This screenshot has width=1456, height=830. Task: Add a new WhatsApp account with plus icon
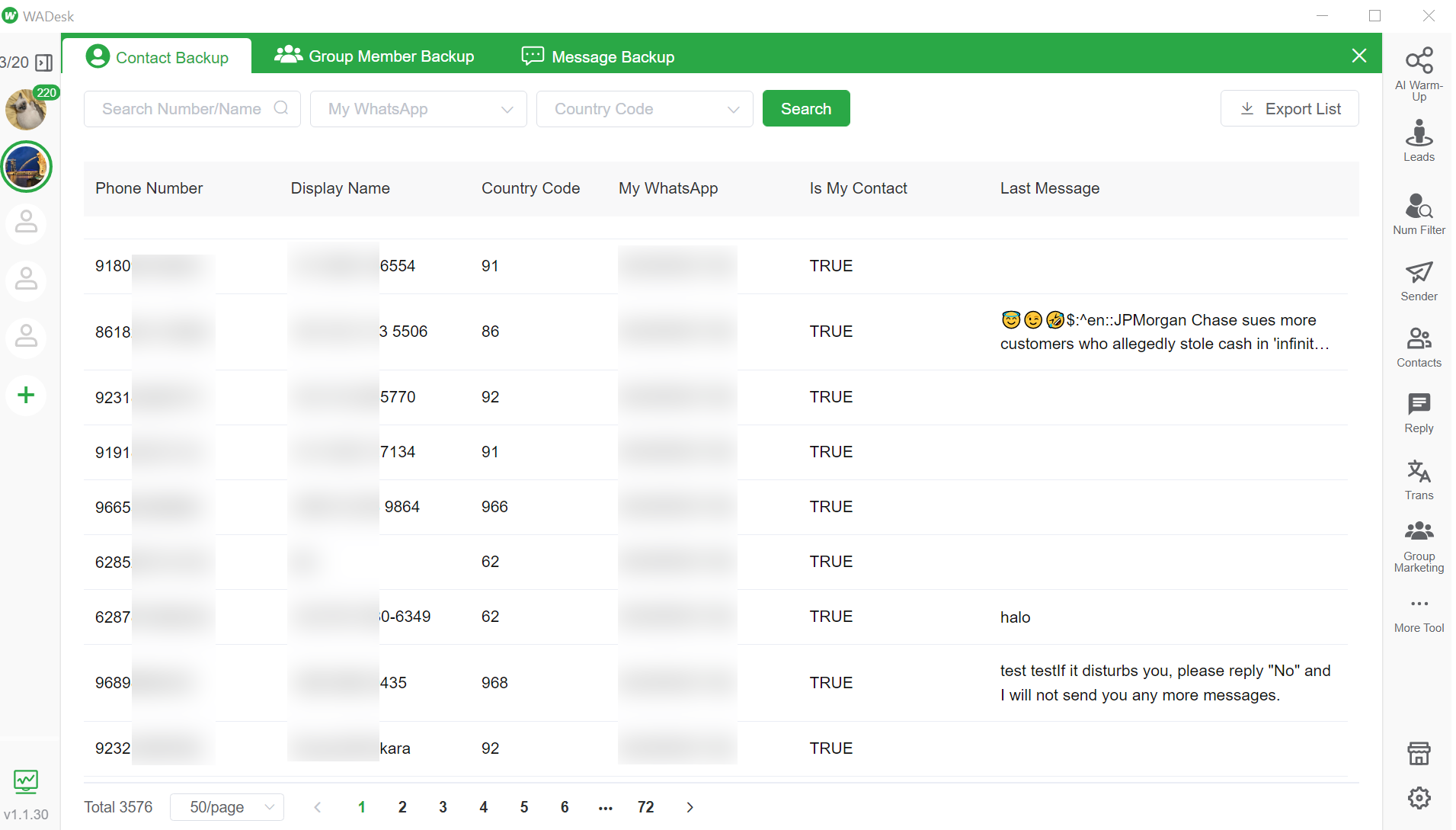[25, 395]
